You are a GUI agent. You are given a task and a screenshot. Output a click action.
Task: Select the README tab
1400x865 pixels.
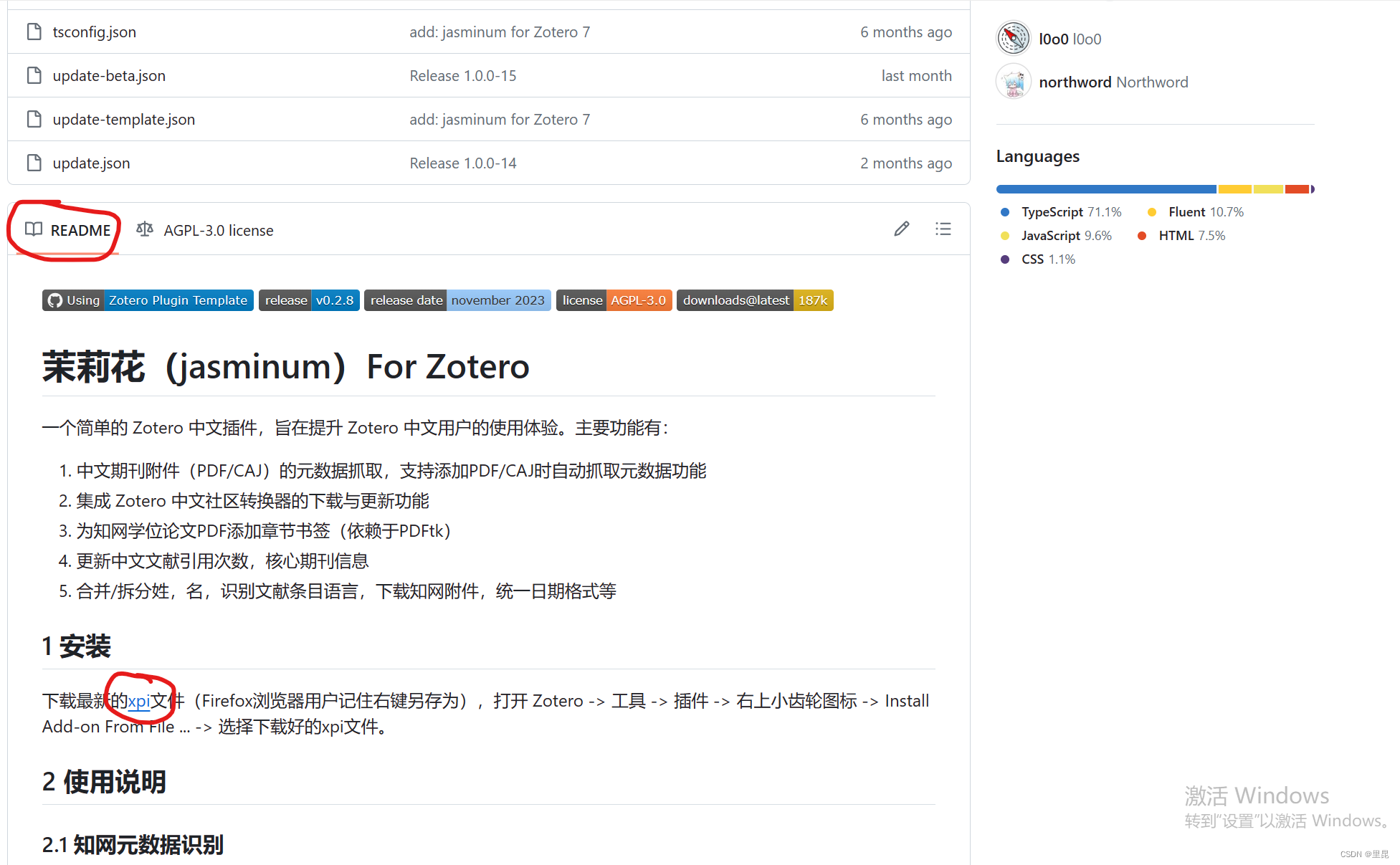pos(68,230)
